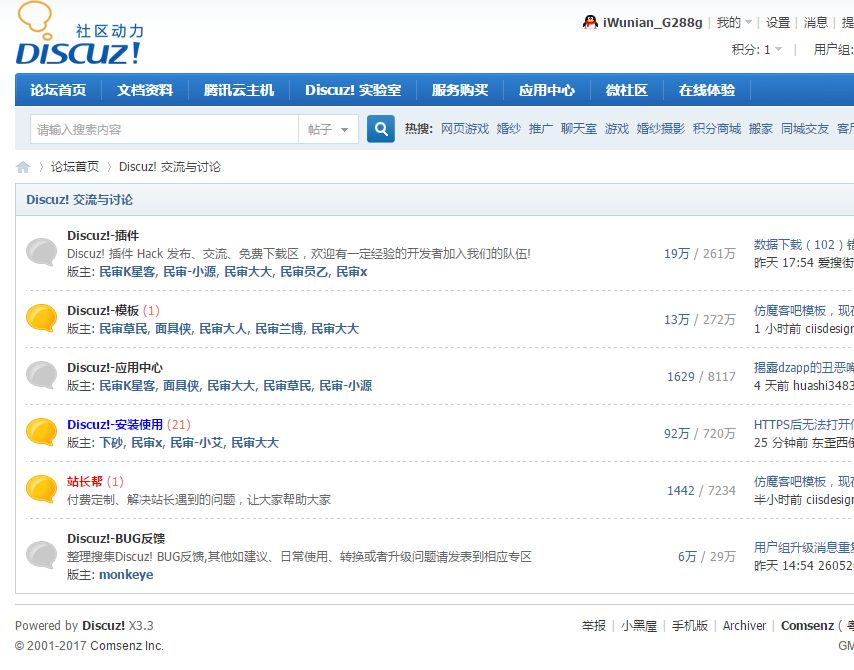
Task: Click orange bubble icon for 站长帮 forum
Action: coord(41,489)
